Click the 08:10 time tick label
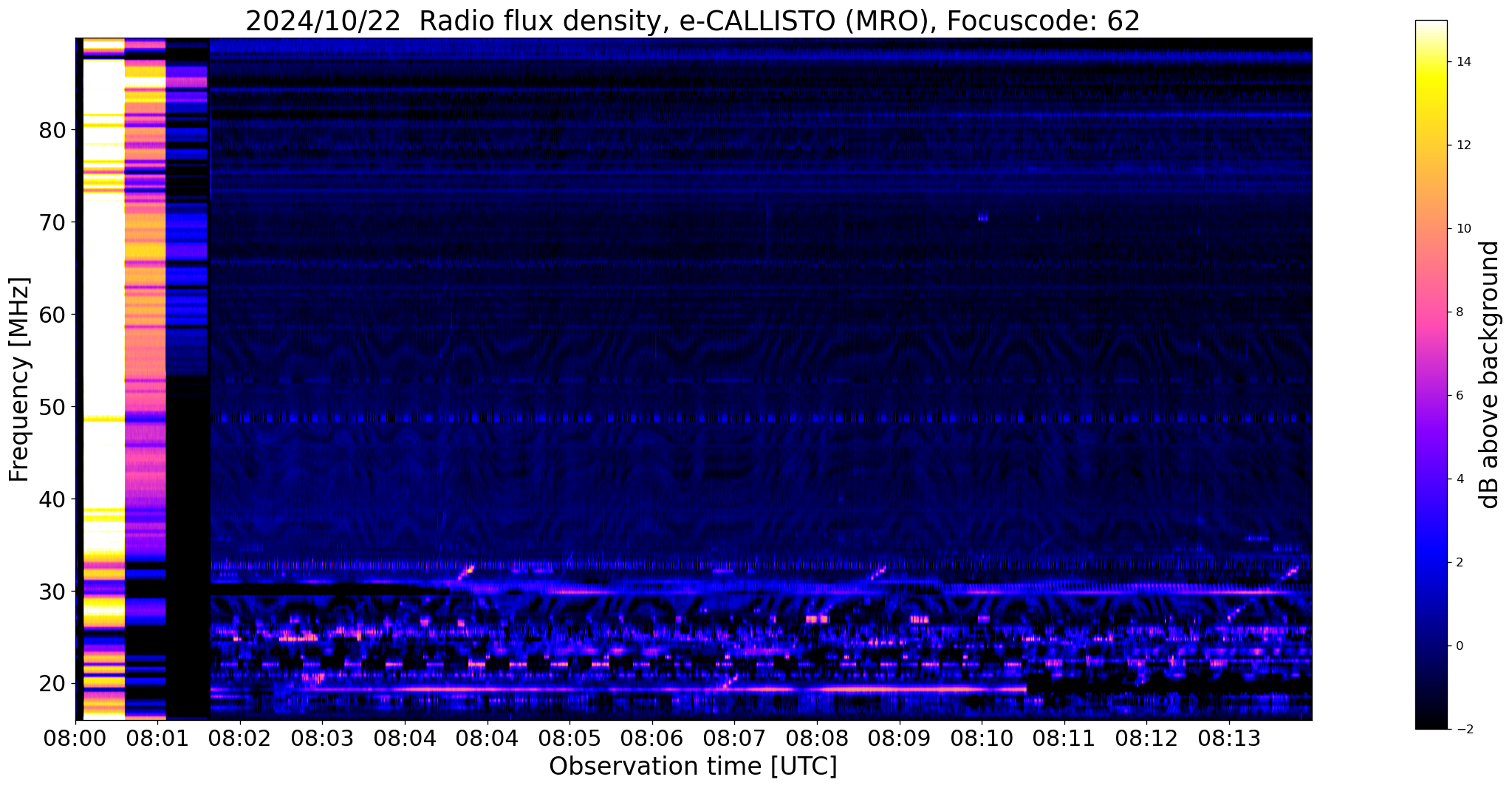 click(982, 738)
